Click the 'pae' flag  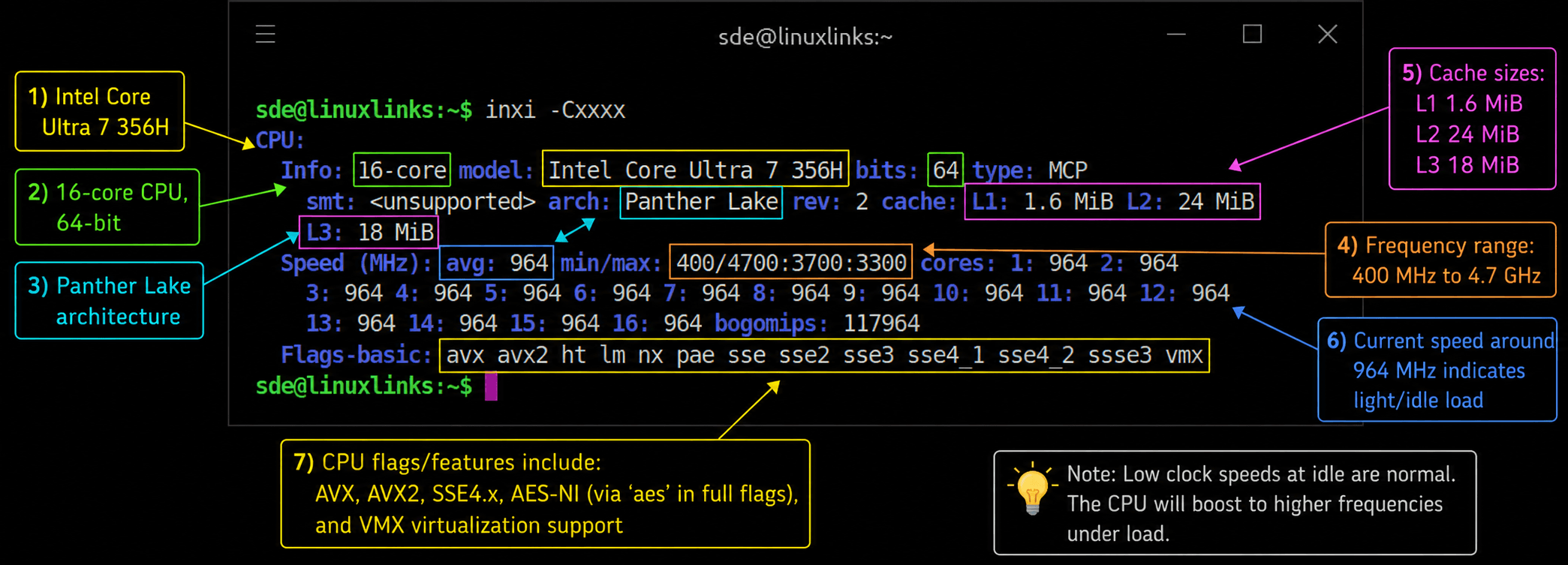pos(696,355)
